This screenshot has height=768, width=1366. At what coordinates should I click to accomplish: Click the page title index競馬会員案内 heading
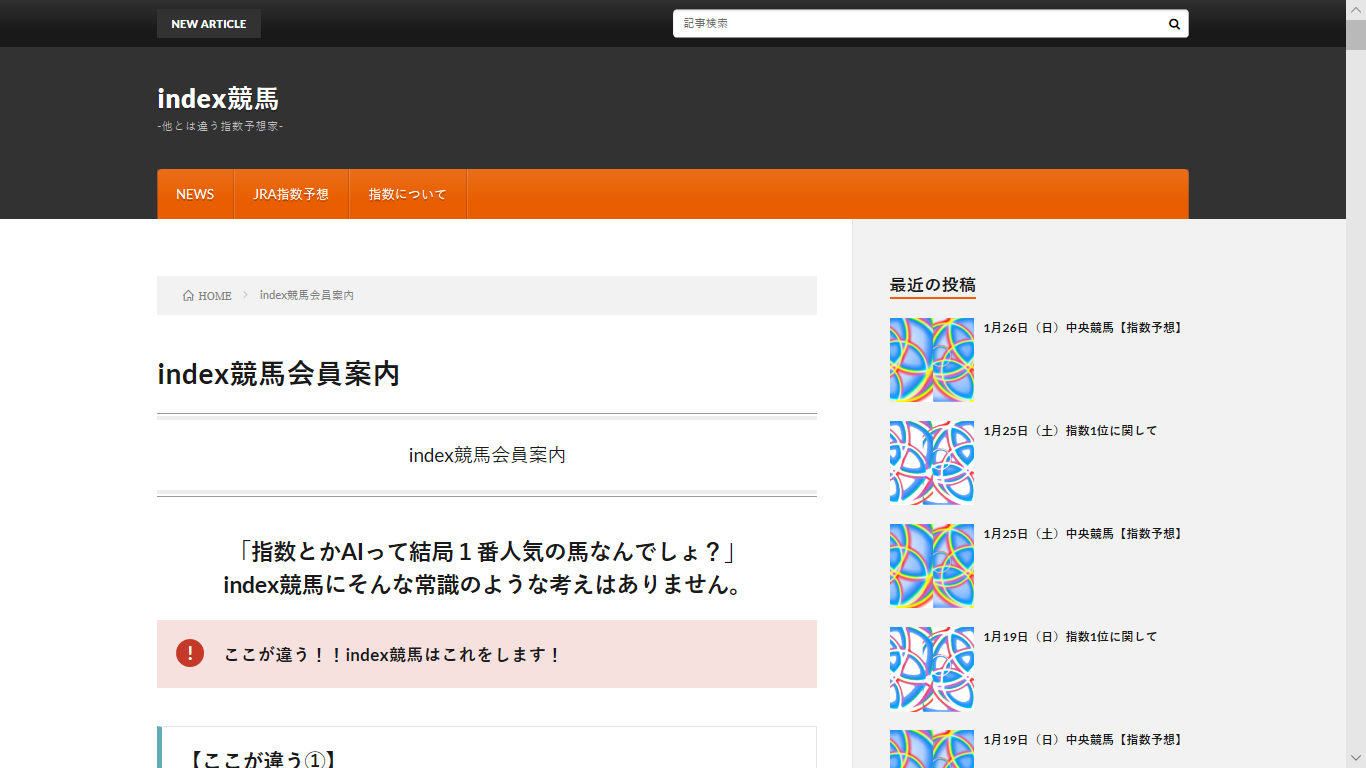279,374
